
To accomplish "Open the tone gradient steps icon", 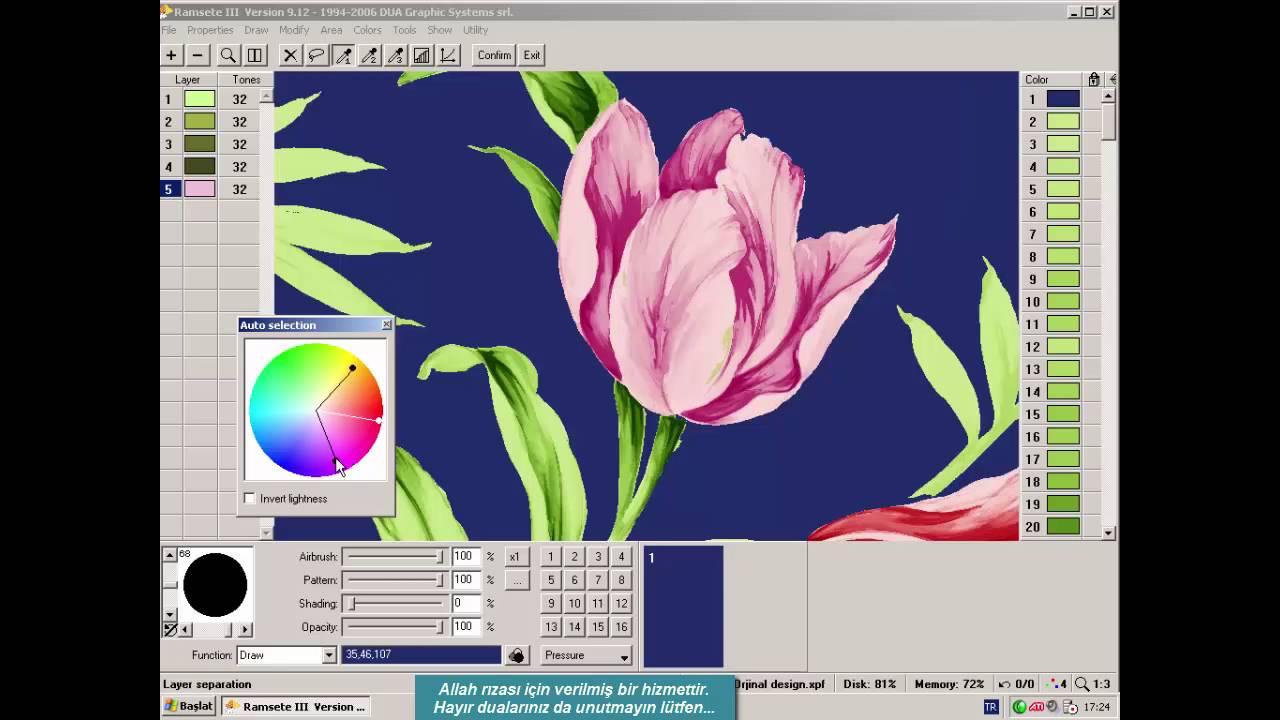I will (422, 56).
